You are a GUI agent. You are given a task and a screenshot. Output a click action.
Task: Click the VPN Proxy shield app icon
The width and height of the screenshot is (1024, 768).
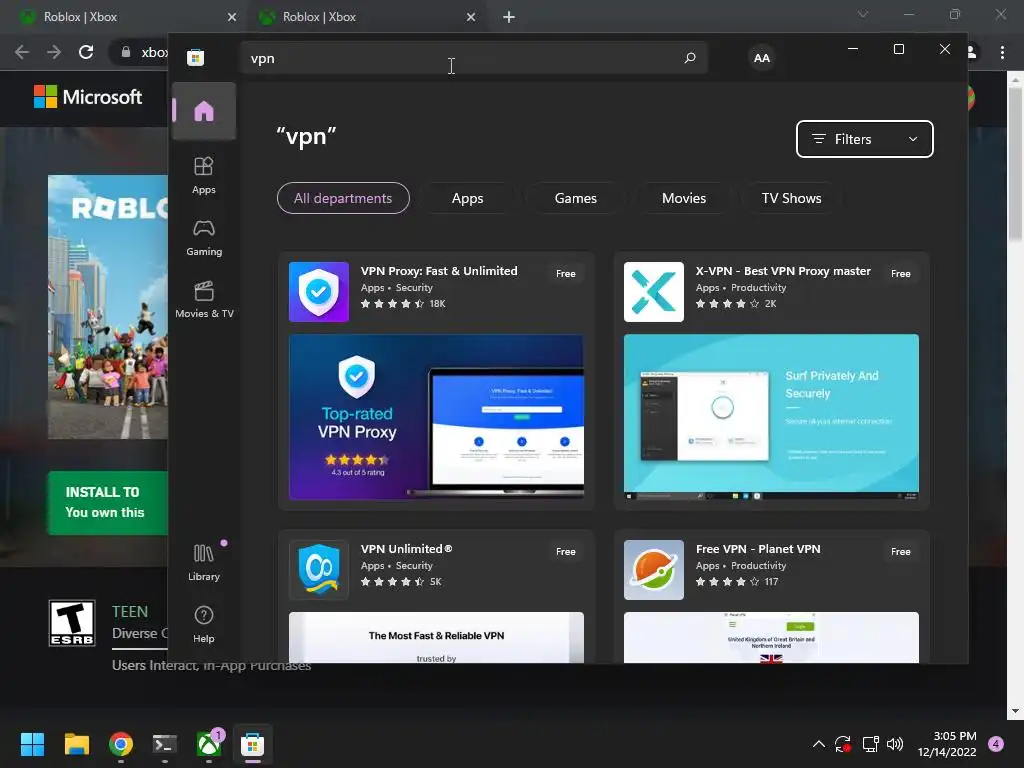tap(319, 292)
